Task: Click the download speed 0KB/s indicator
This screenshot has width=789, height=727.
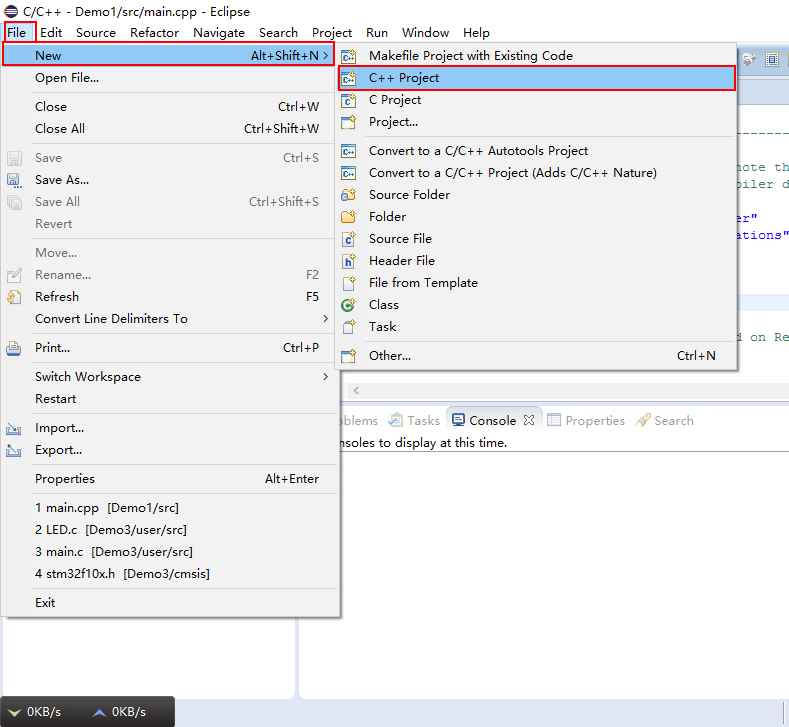Action: (35, 712)
